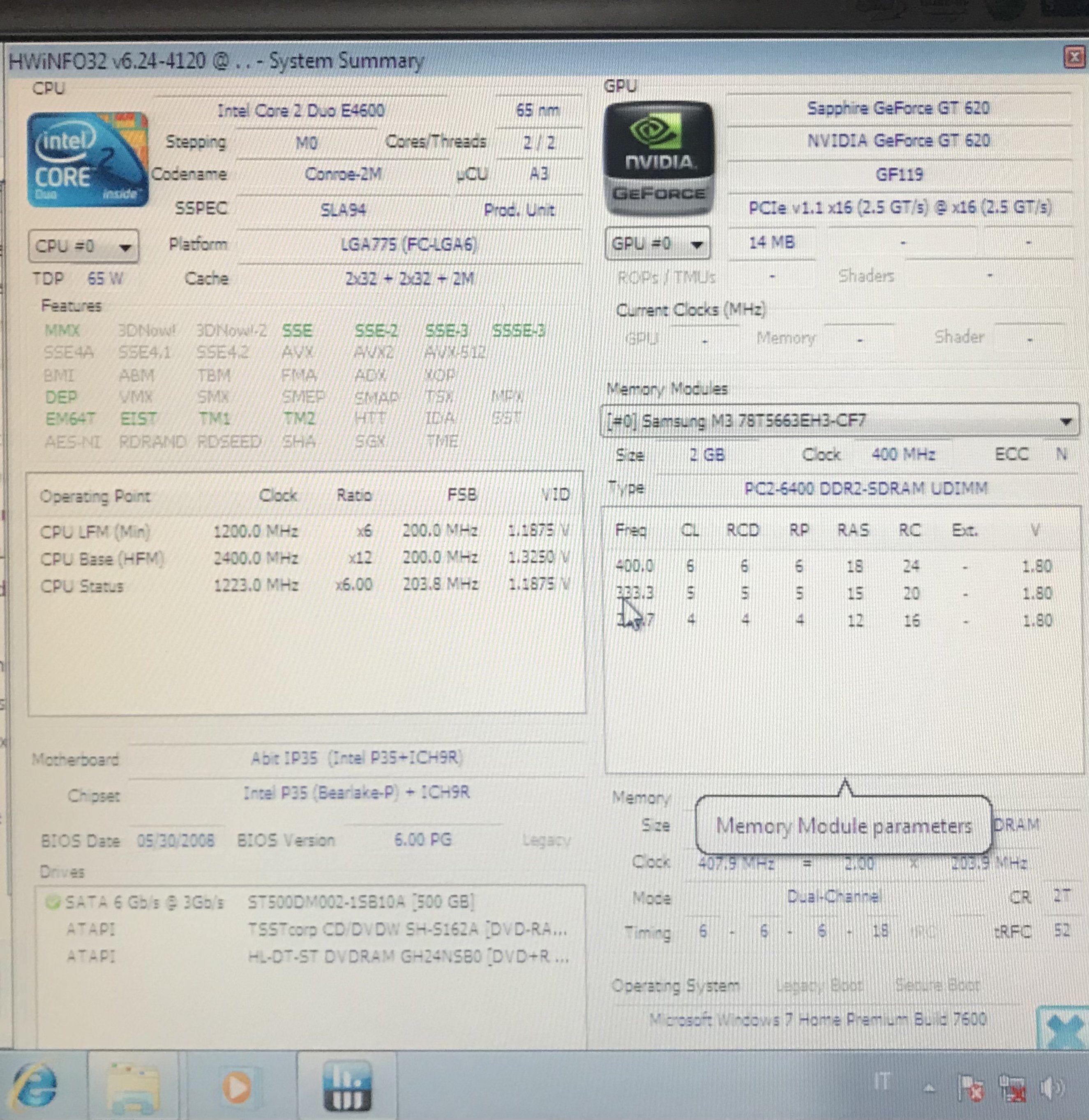
Task: Click the network status tray icon
Action: point(1012,1088)
